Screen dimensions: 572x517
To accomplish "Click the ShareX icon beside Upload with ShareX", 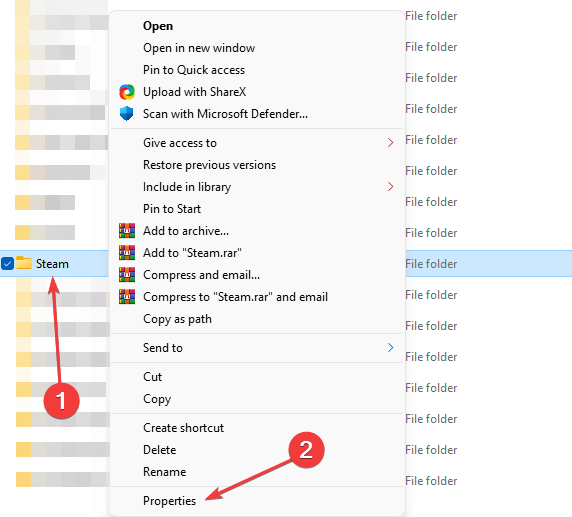I will [127, 92].
